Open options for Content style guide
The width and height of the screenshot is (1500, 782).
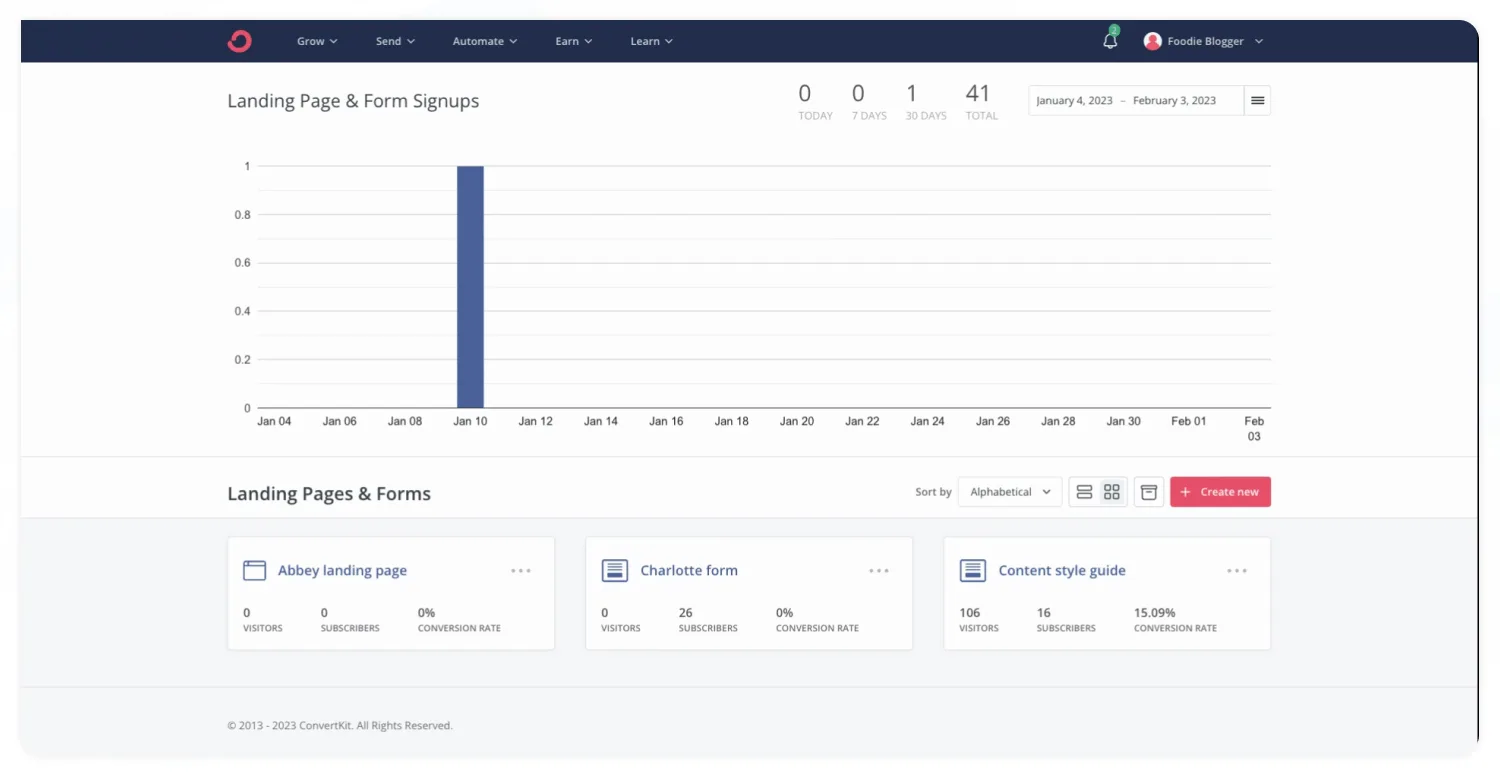coord(1237,571)
